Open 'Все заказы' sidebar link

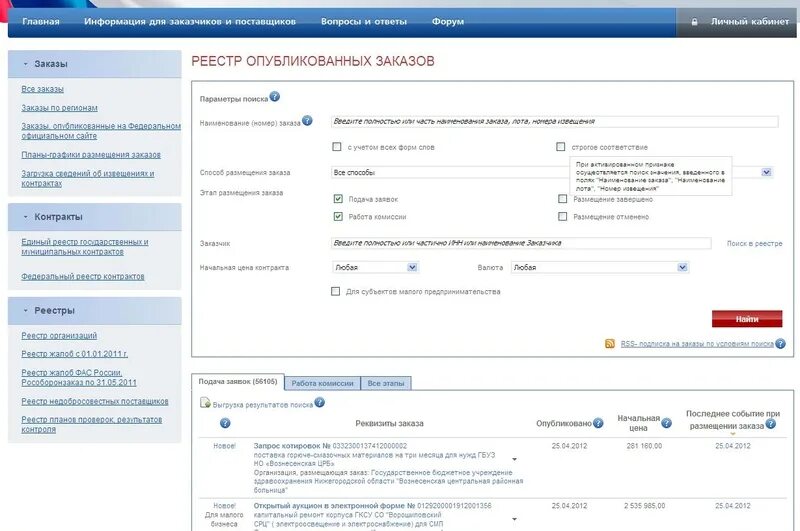pos(42,89)
